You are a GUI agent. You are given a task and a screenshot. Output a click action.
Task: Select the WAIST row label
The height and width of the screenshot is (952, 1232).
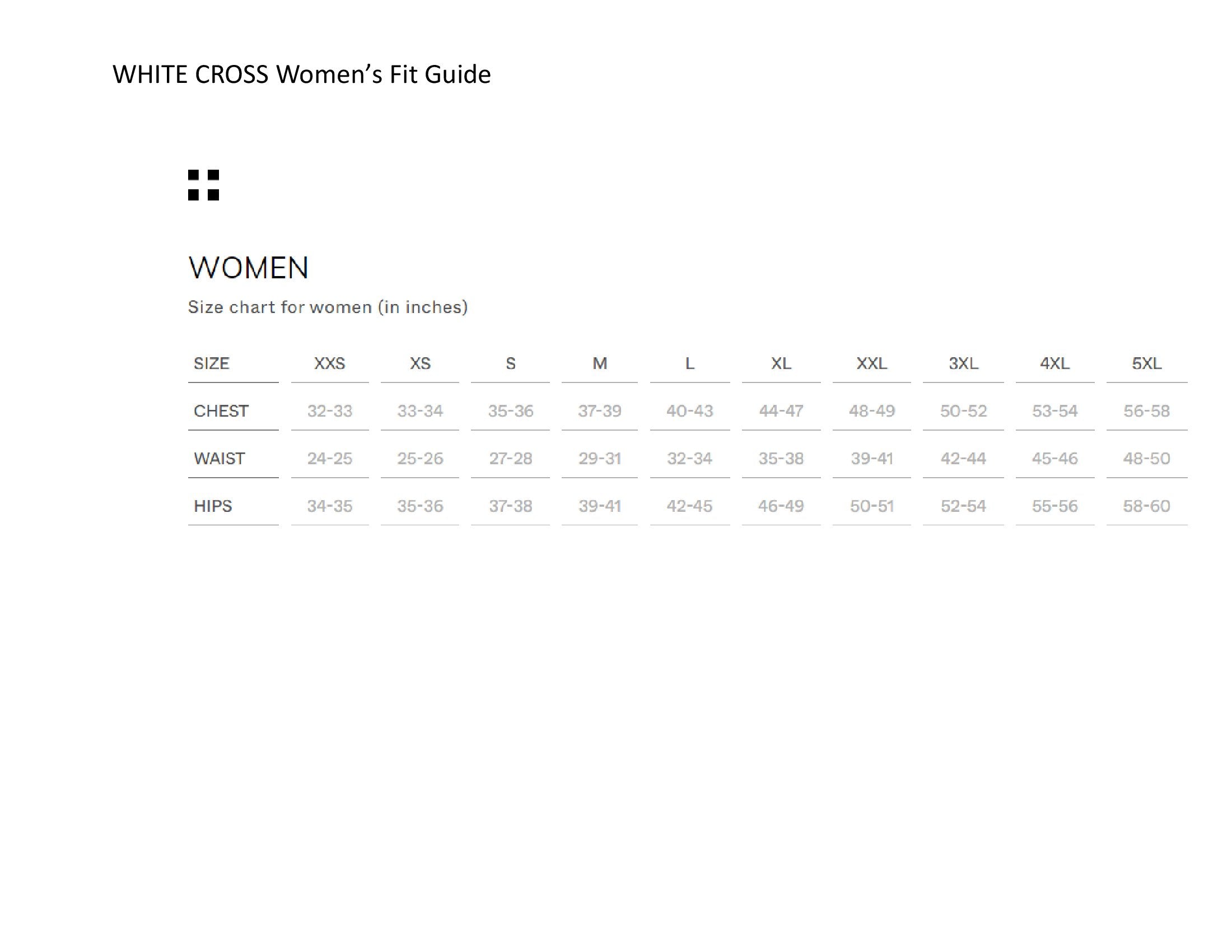tap(220, 459)
